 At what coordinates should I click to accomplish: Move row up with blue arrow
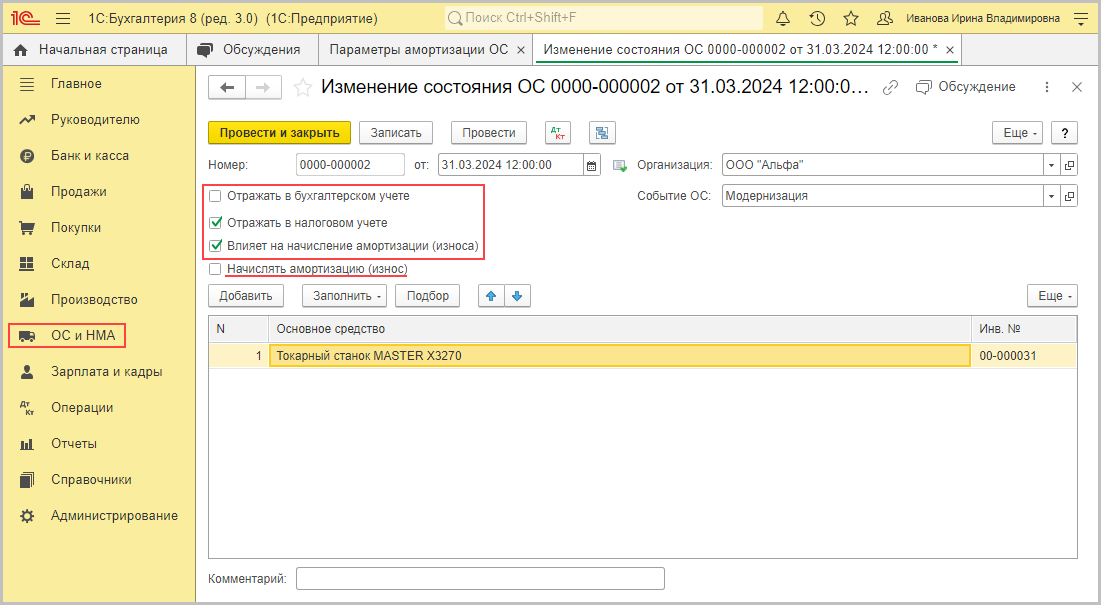click(x=491, y=296)
